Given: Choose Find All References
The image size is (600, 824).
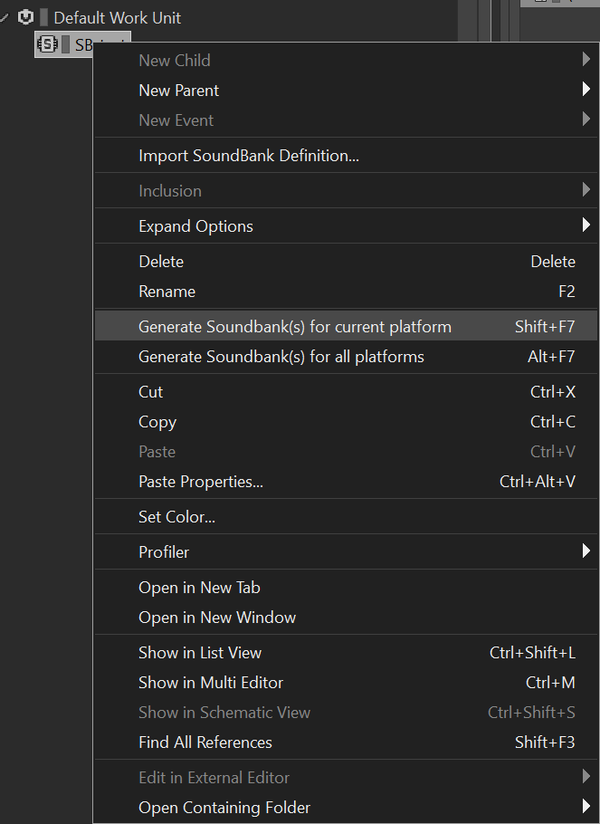Looking at the screenshot, I should [x=205, y=742].
